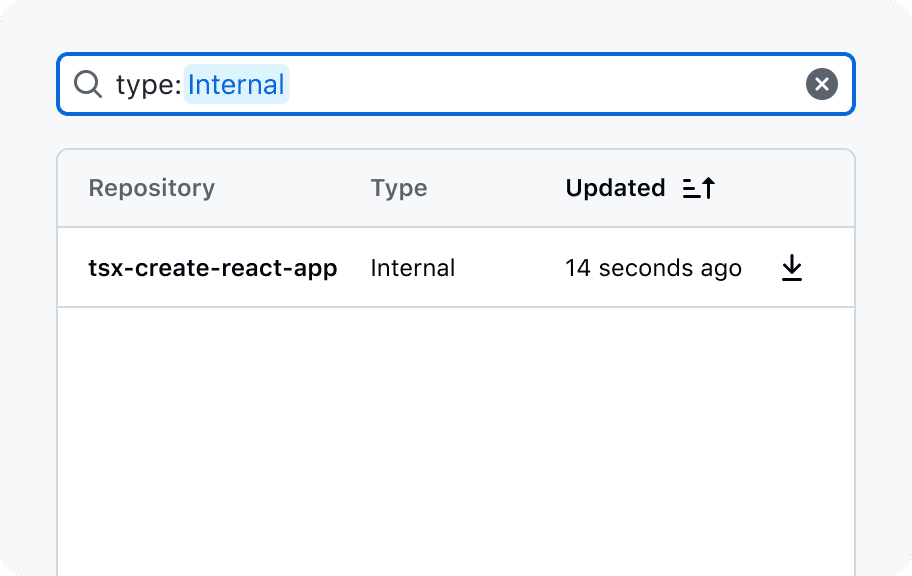The image size is (912, 576).
Task: Clear the search filter with X button
Action: [x=821, y=85]
